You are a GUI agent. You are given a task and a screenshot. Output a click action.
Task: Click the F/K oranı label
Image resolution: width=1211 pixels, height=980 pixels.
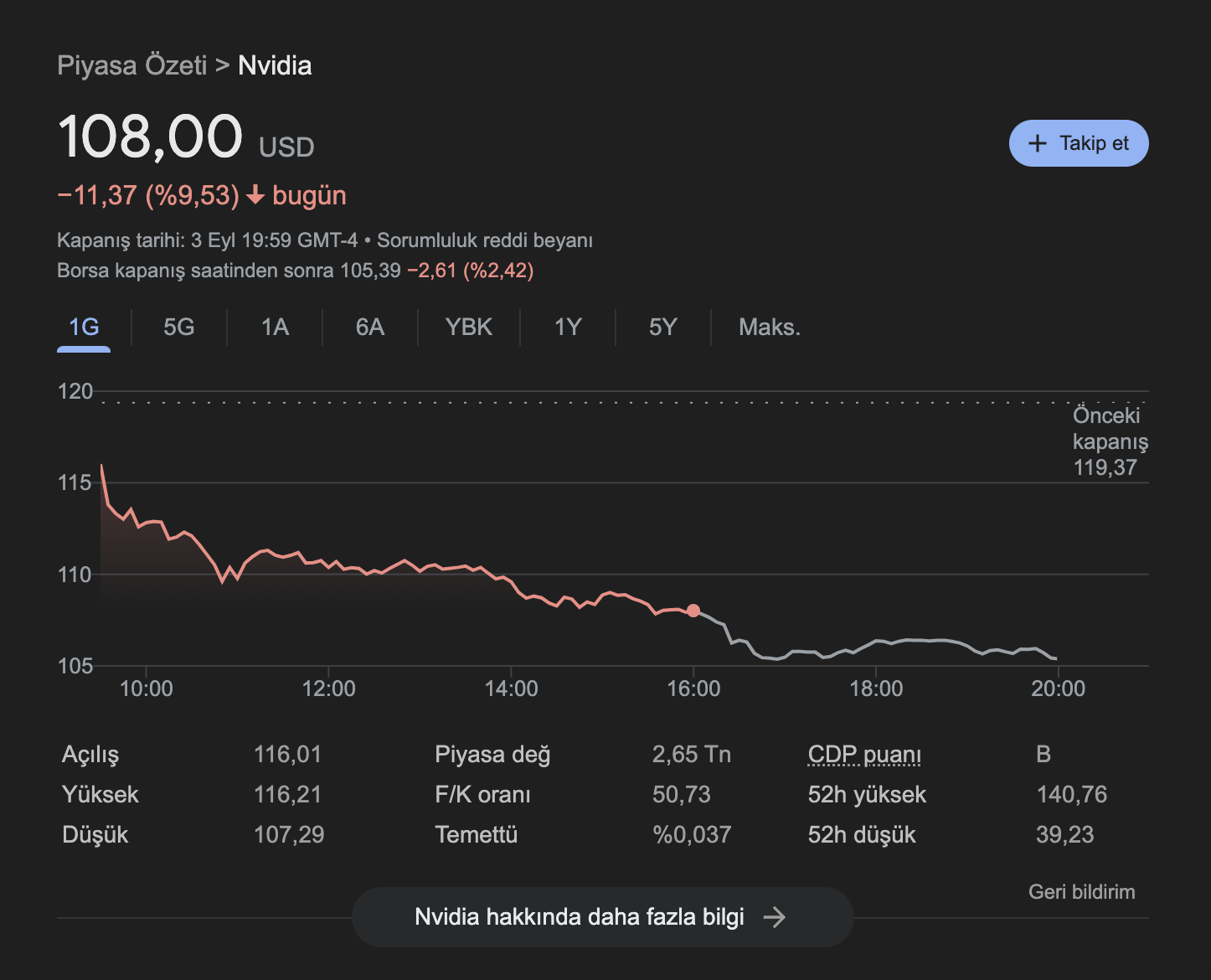point(482,795)
